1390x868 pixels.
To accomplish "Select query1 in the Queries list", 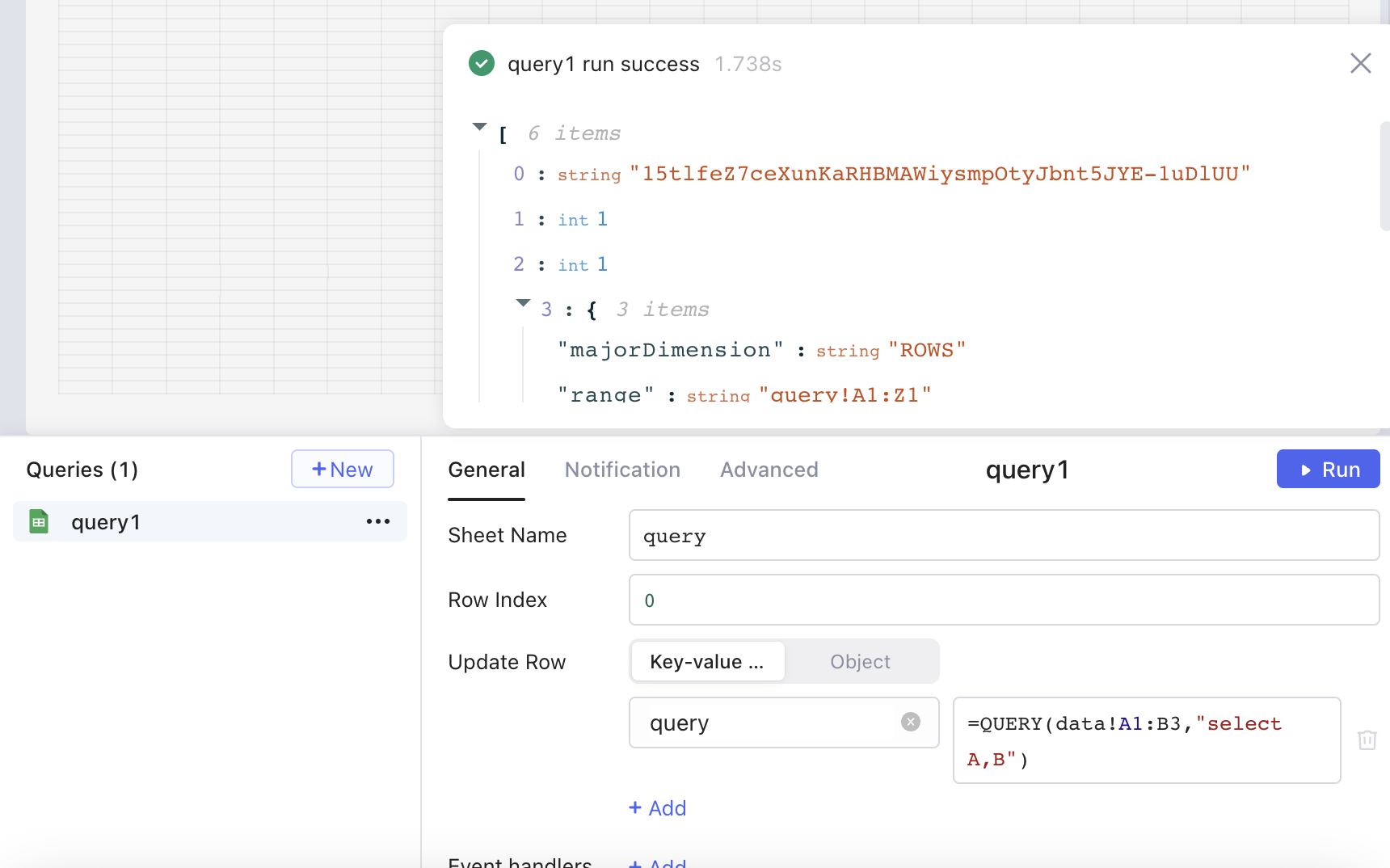I will pos(210,521).
